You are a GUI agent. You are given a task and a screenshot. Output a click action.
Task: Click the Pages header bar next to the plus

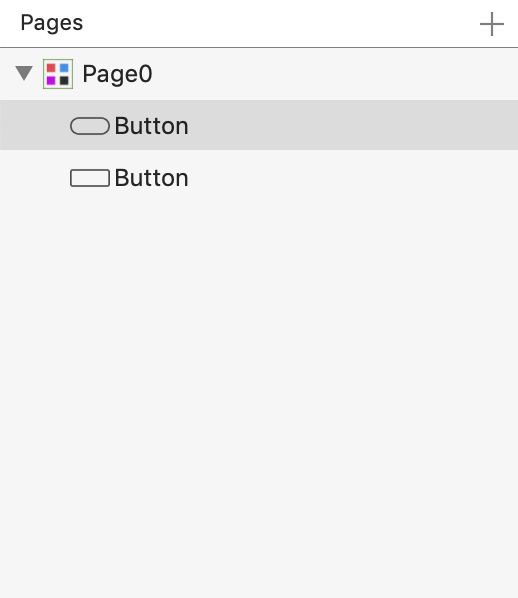(x=280, y=23)
